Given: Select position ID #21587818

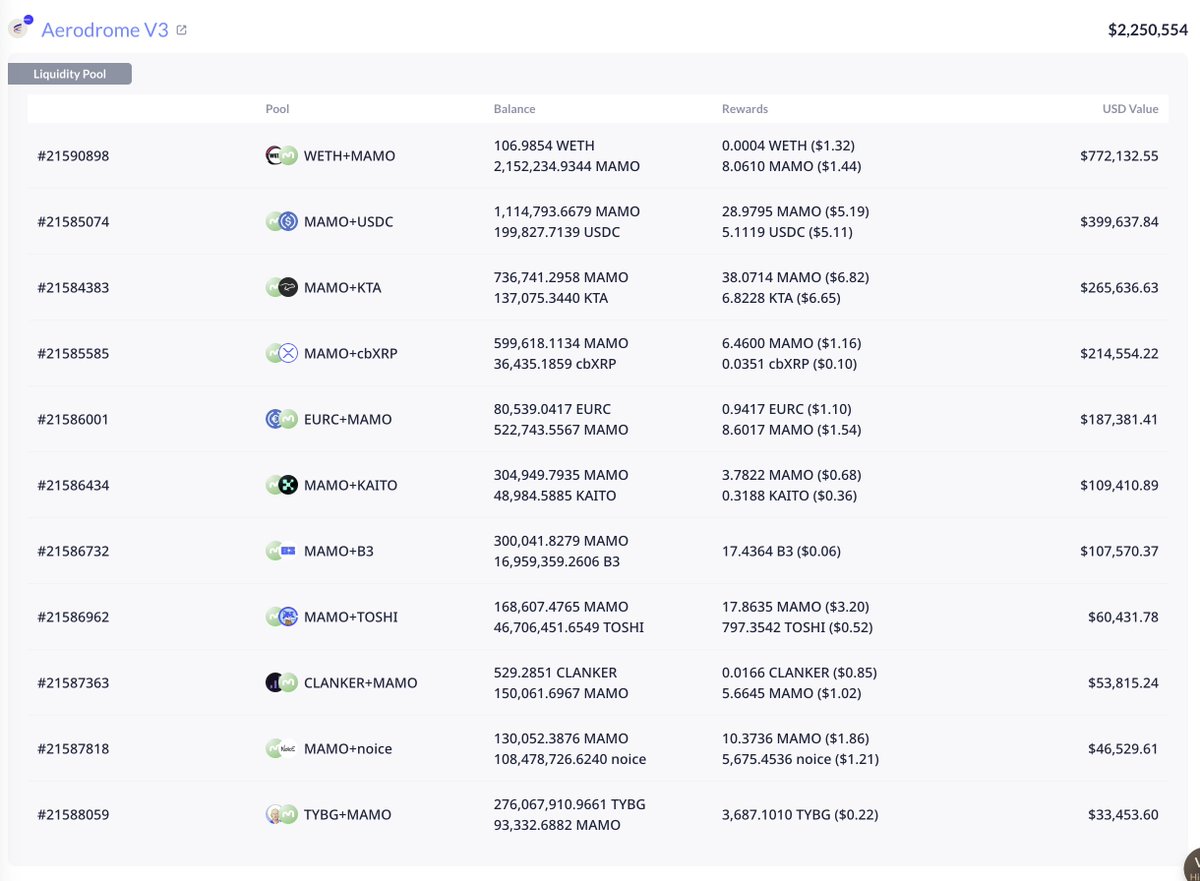Looking at the screenshot, I should pos(73,749).
